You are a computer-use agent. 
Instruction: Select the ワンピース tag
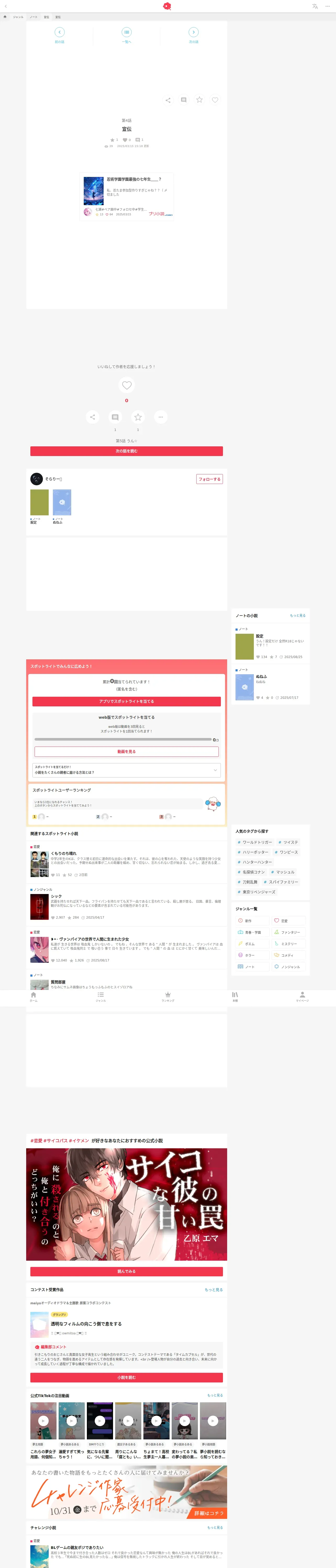pyautogui.click(x=286, y=852)
